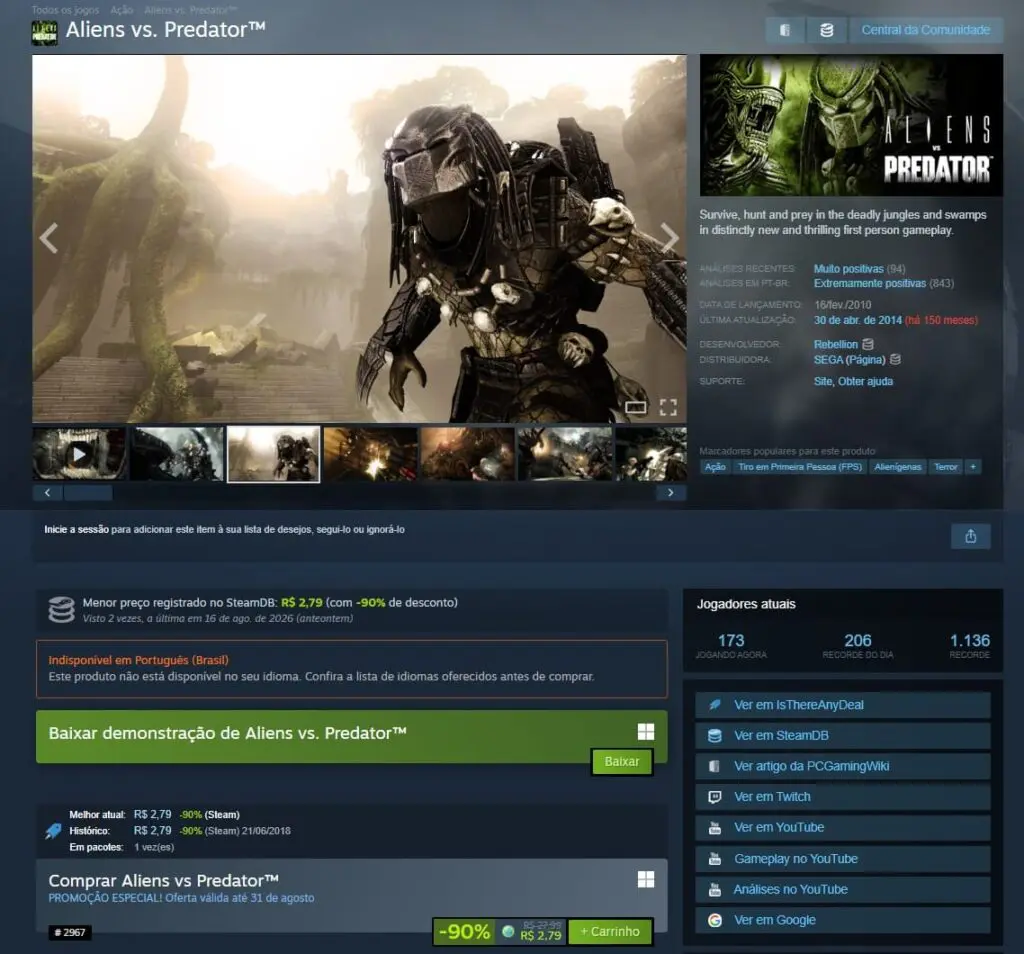Image resolution: width=1024 pixels, height=954 pixels.
Task: Open SteamDB icon button in header
Action: [x=826, y=30]
